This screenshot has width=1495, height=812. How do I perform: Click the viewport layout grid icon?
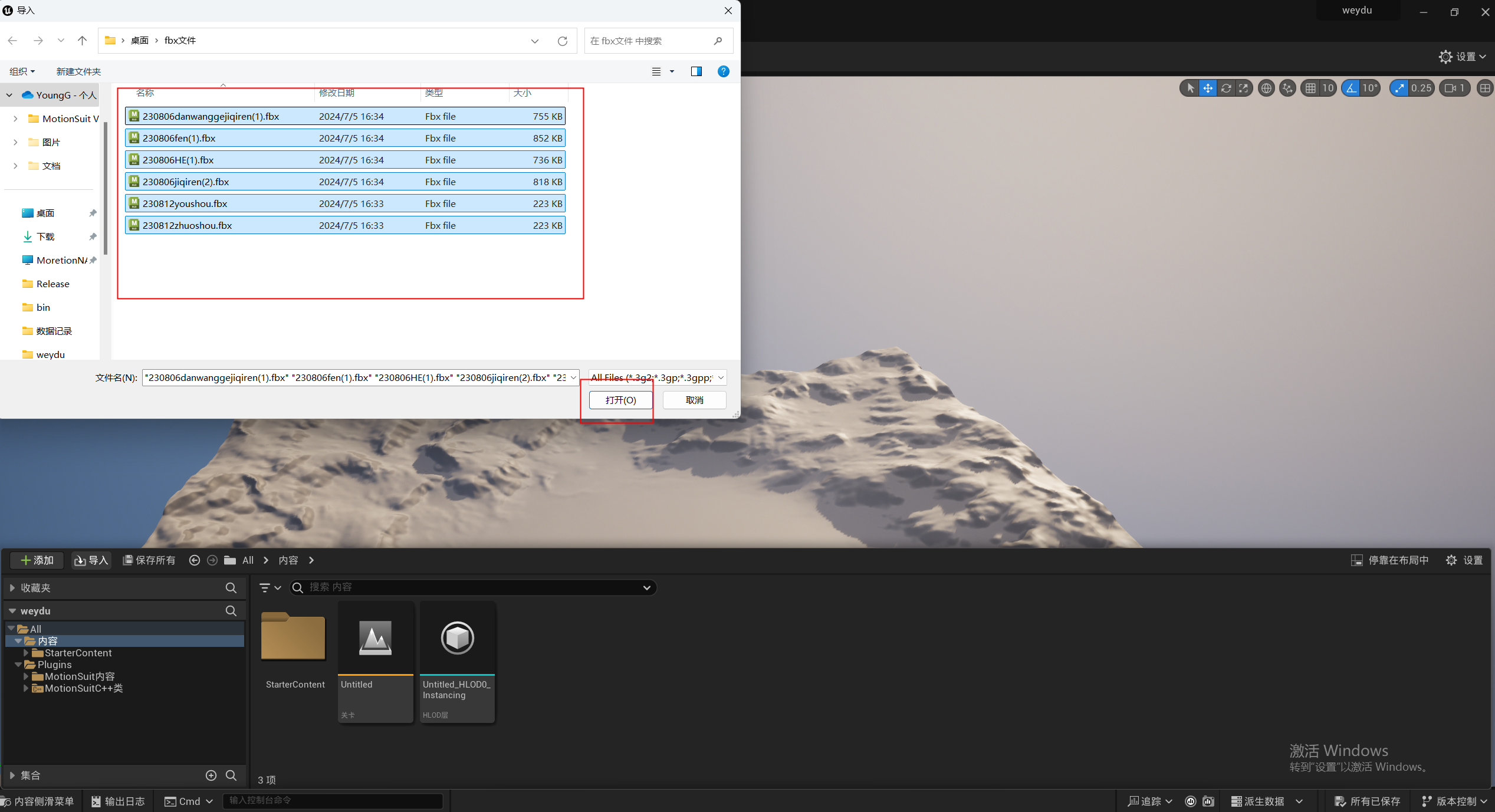(1484, 88)
